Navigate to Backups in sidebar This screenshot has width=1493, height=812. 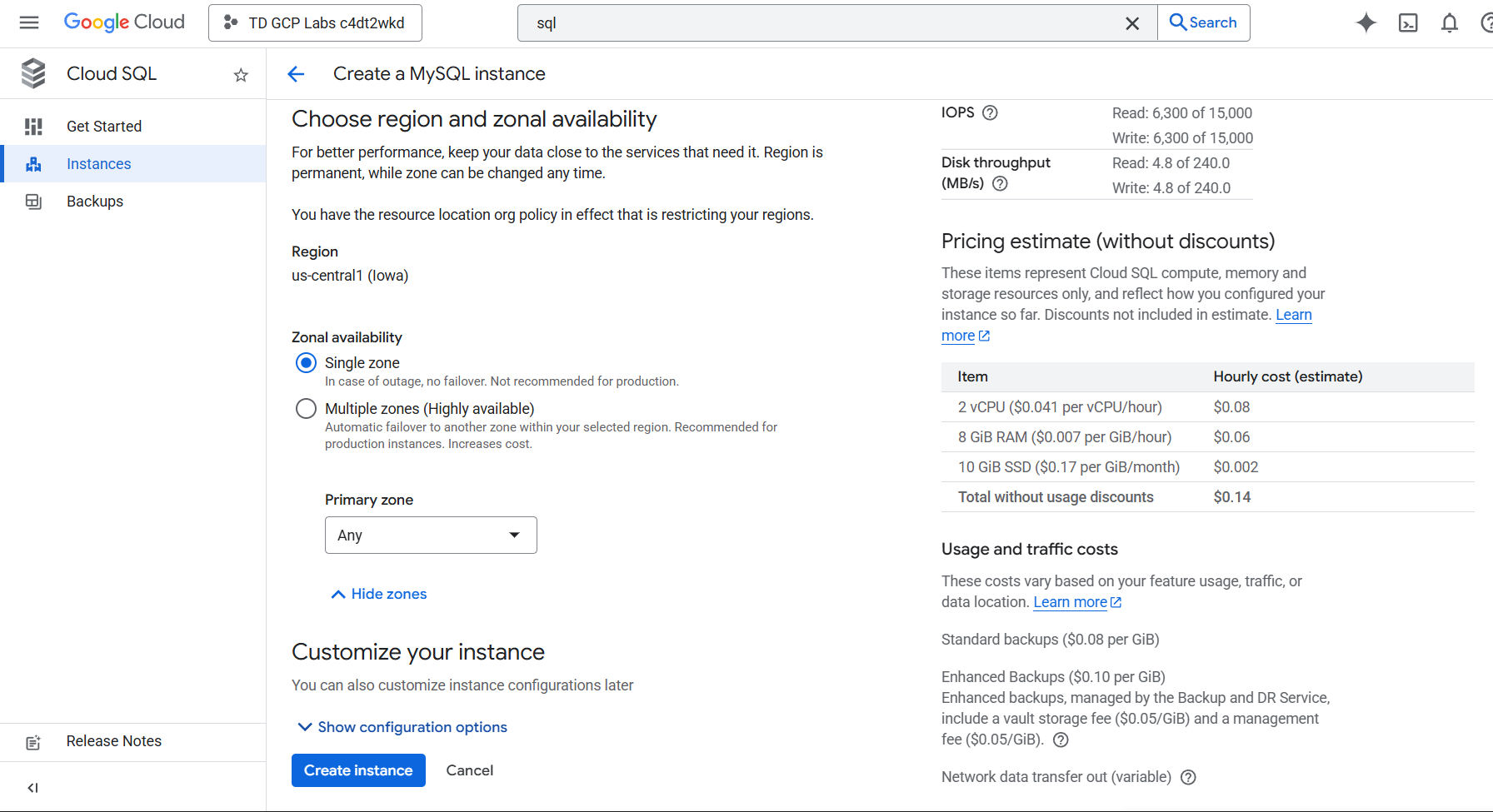click(x=95, y=202)
